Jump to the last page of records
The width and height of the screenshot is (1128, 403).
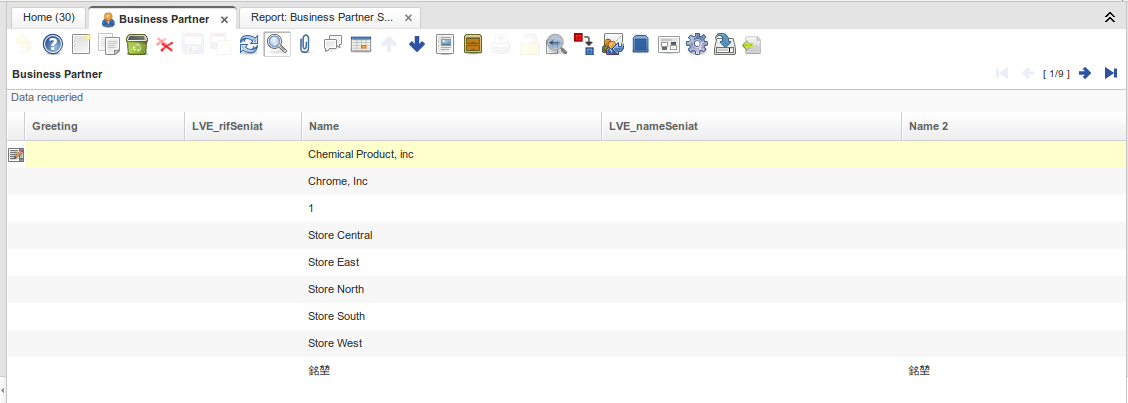[x=1110, y=73]
